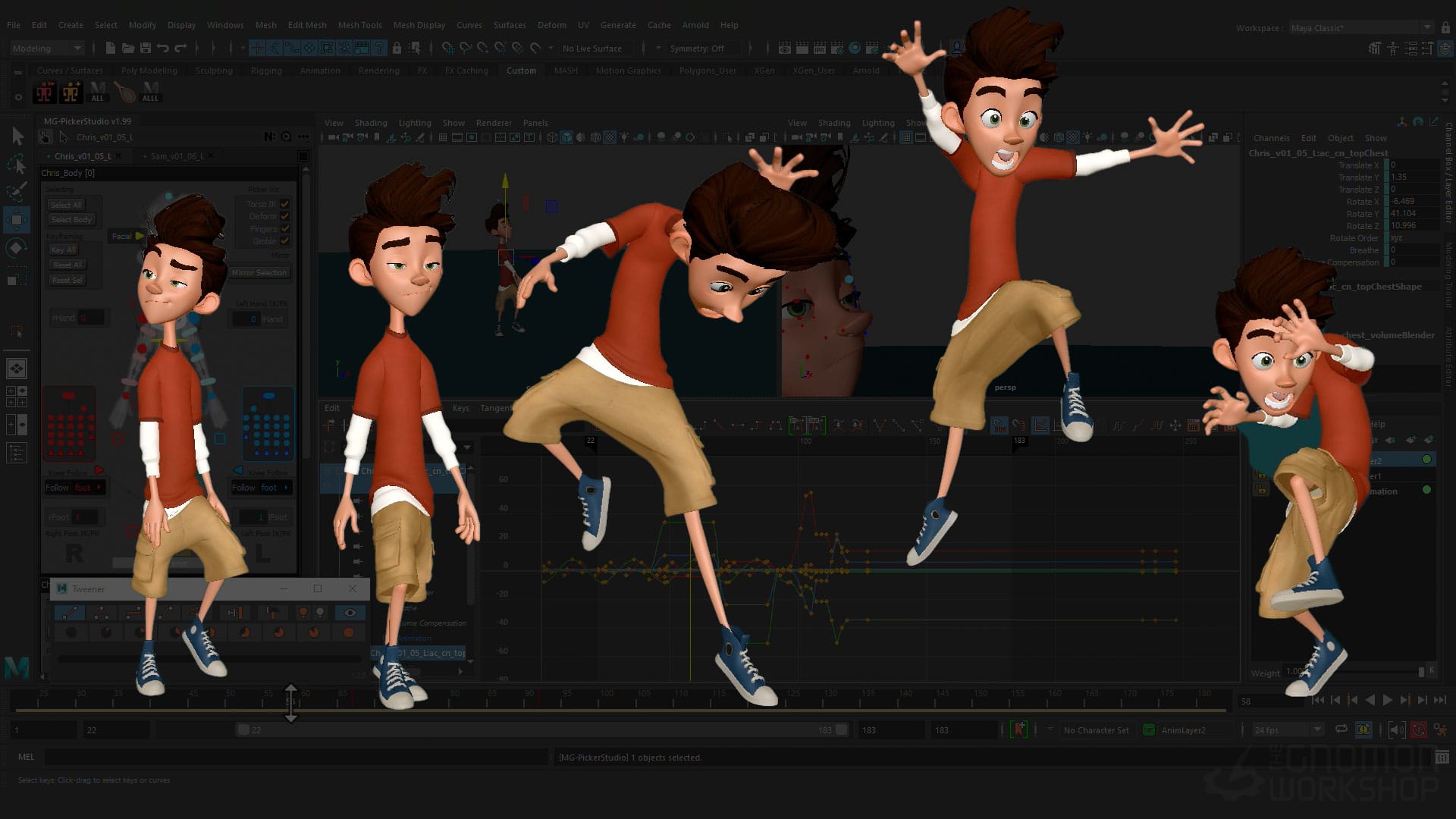Open the search icon in MG-PickerStudio

pos(285,137)
